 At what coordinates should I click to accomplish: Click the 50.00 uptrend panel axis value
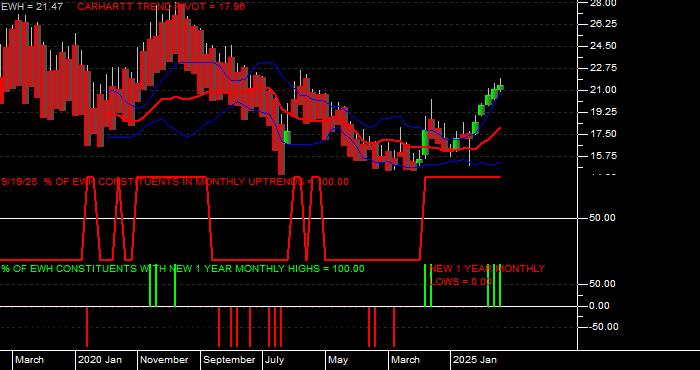tap(604, 218)
